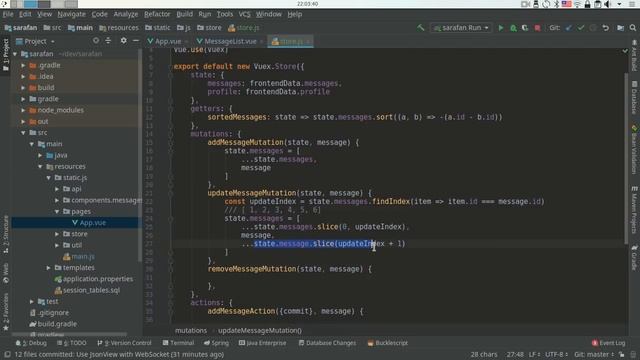The image size is (640, 360).
Task: Click the green inspection checkmark in the editor
Action: 625,51
